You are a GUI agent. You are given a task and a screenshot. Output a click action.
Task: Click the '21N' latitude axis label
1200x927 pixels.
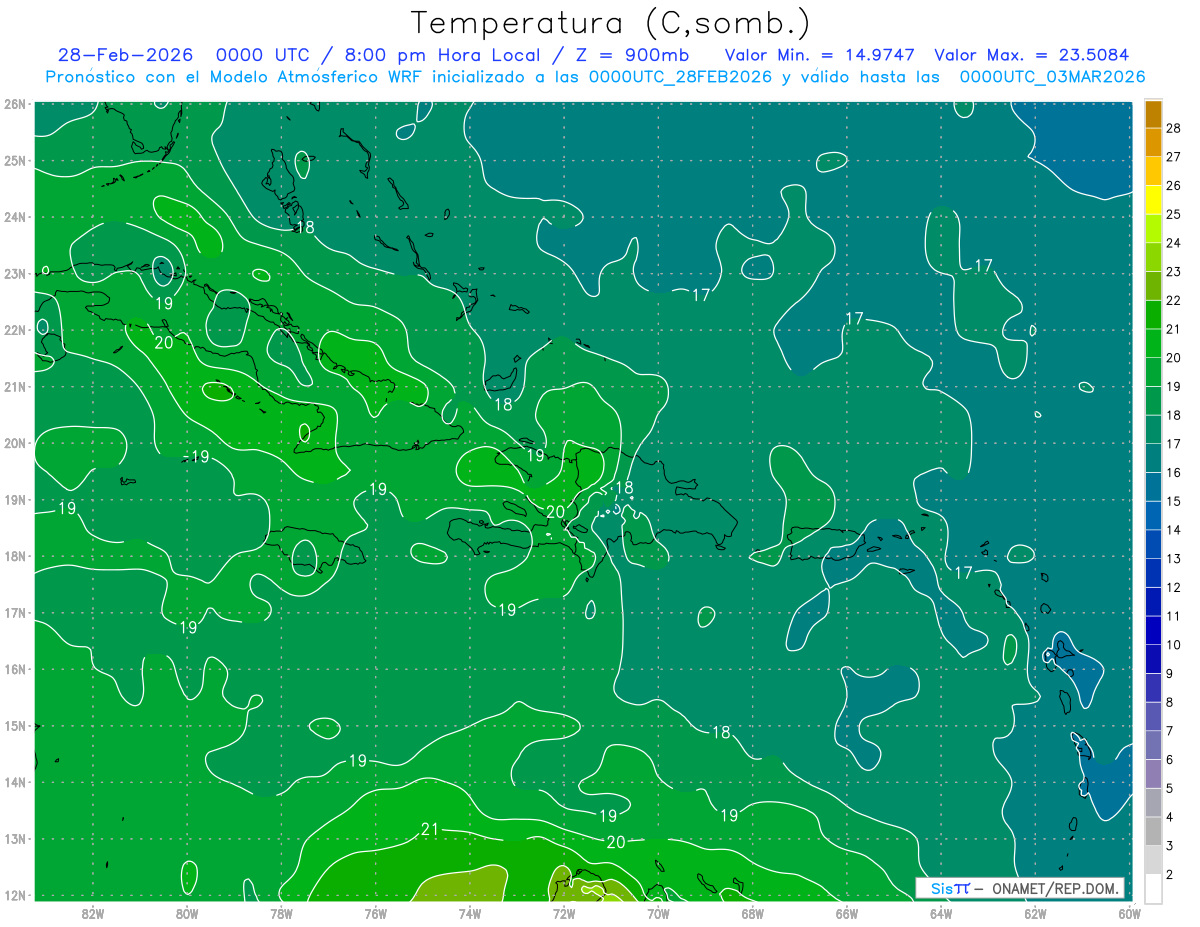coord(14,386)
